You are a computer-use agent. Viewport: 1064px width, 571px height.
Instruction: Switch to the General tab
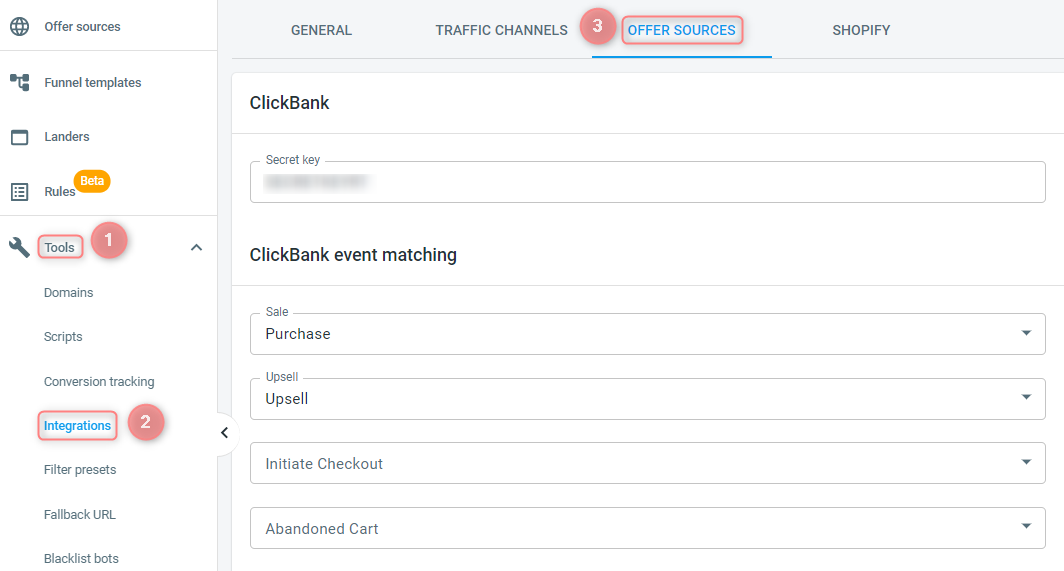pyautogui.click(x=322, y=30)
